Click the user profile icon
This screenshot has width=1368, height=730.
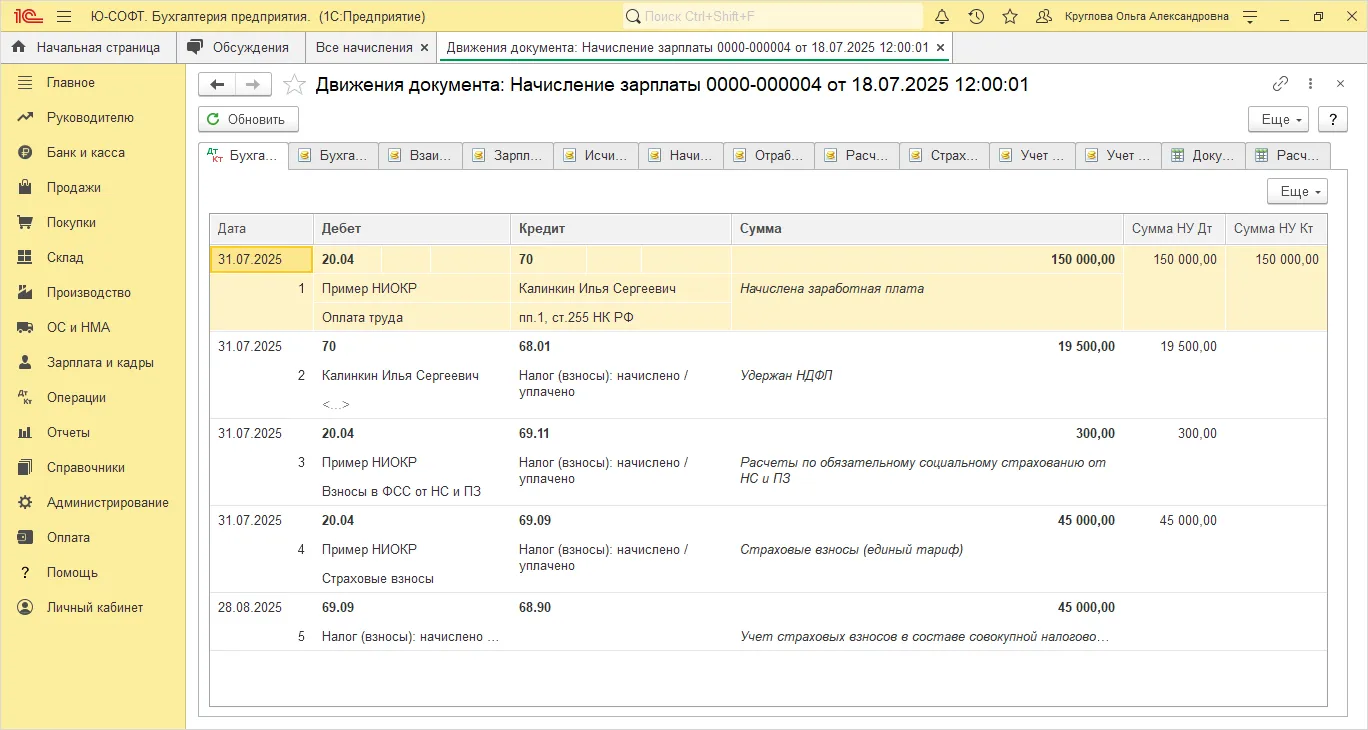(x=1045, y=17)
